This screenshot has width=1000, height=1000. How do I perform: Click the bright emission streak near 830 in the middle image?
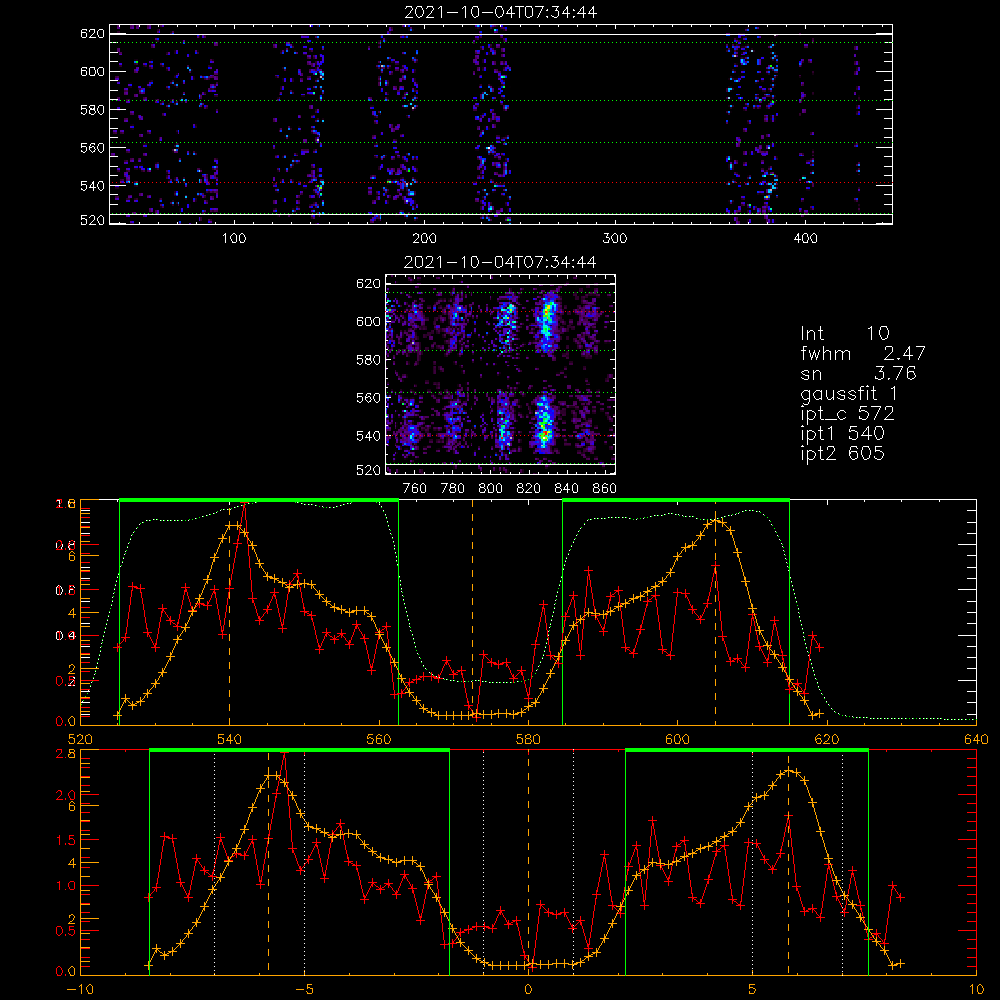(x=545, y=373)
